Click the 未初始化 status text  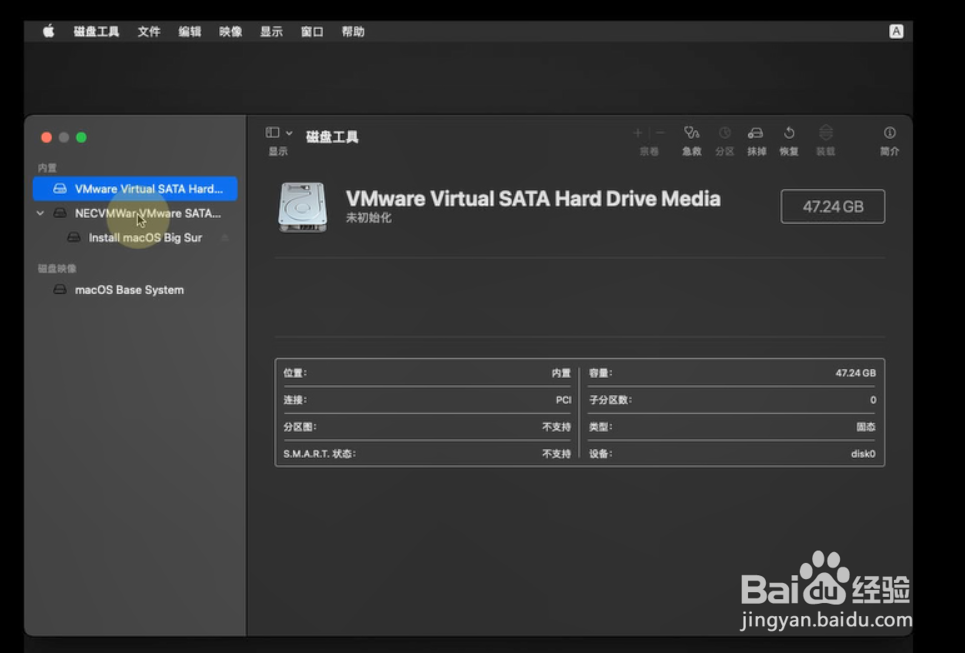click(369, 218)
